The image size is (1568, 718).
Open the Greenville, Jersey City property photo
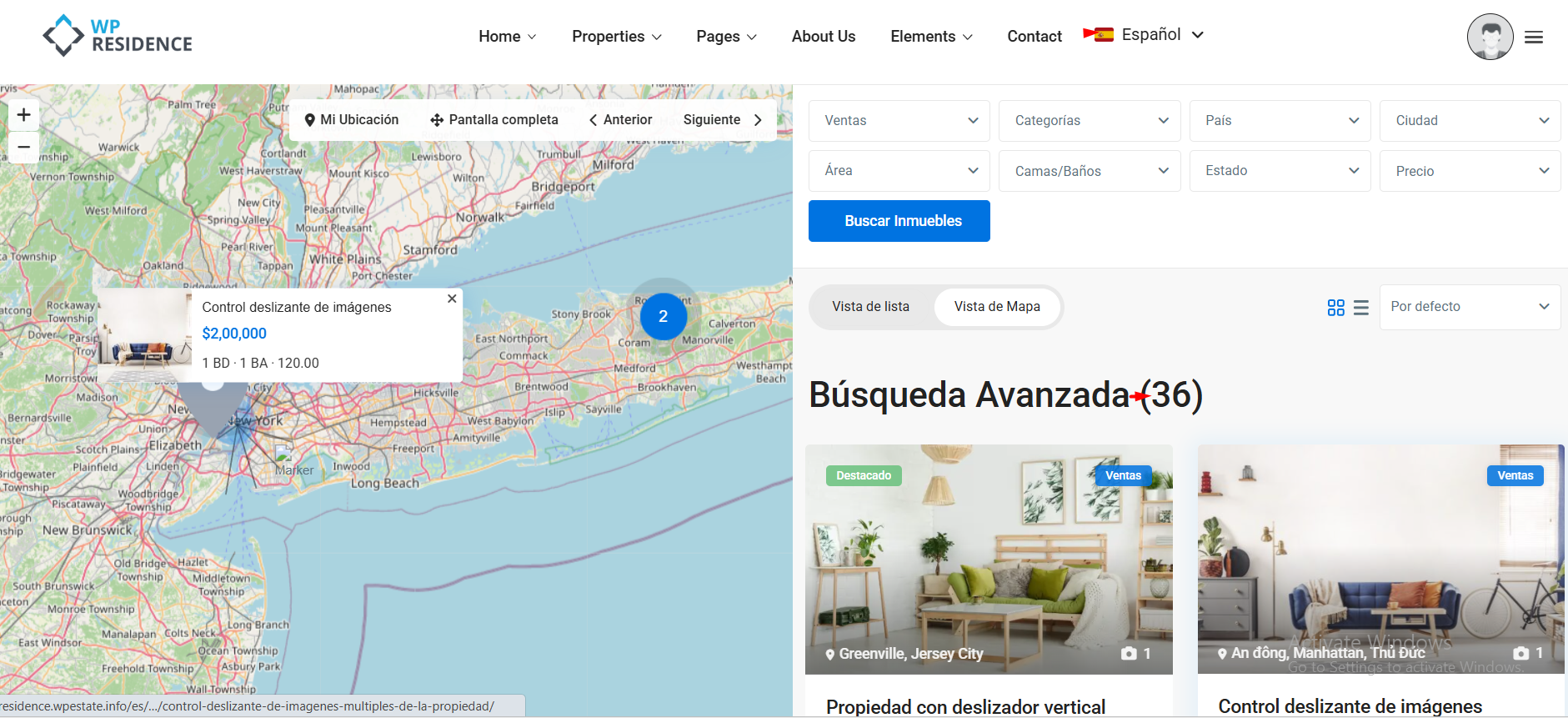989,559
